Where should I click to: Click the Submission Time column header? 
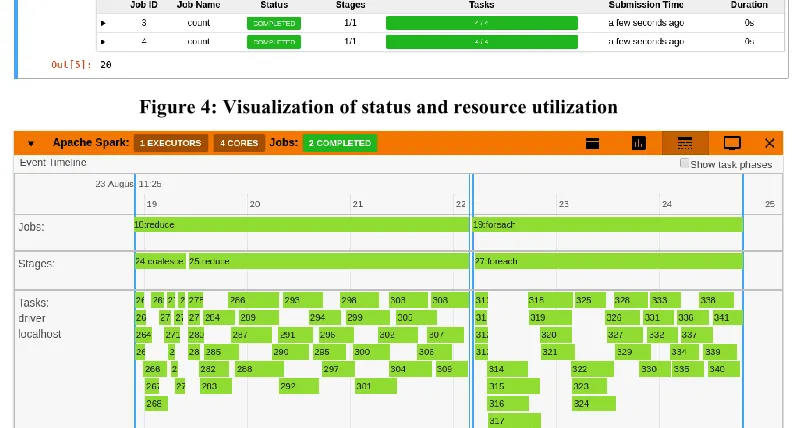646,5
